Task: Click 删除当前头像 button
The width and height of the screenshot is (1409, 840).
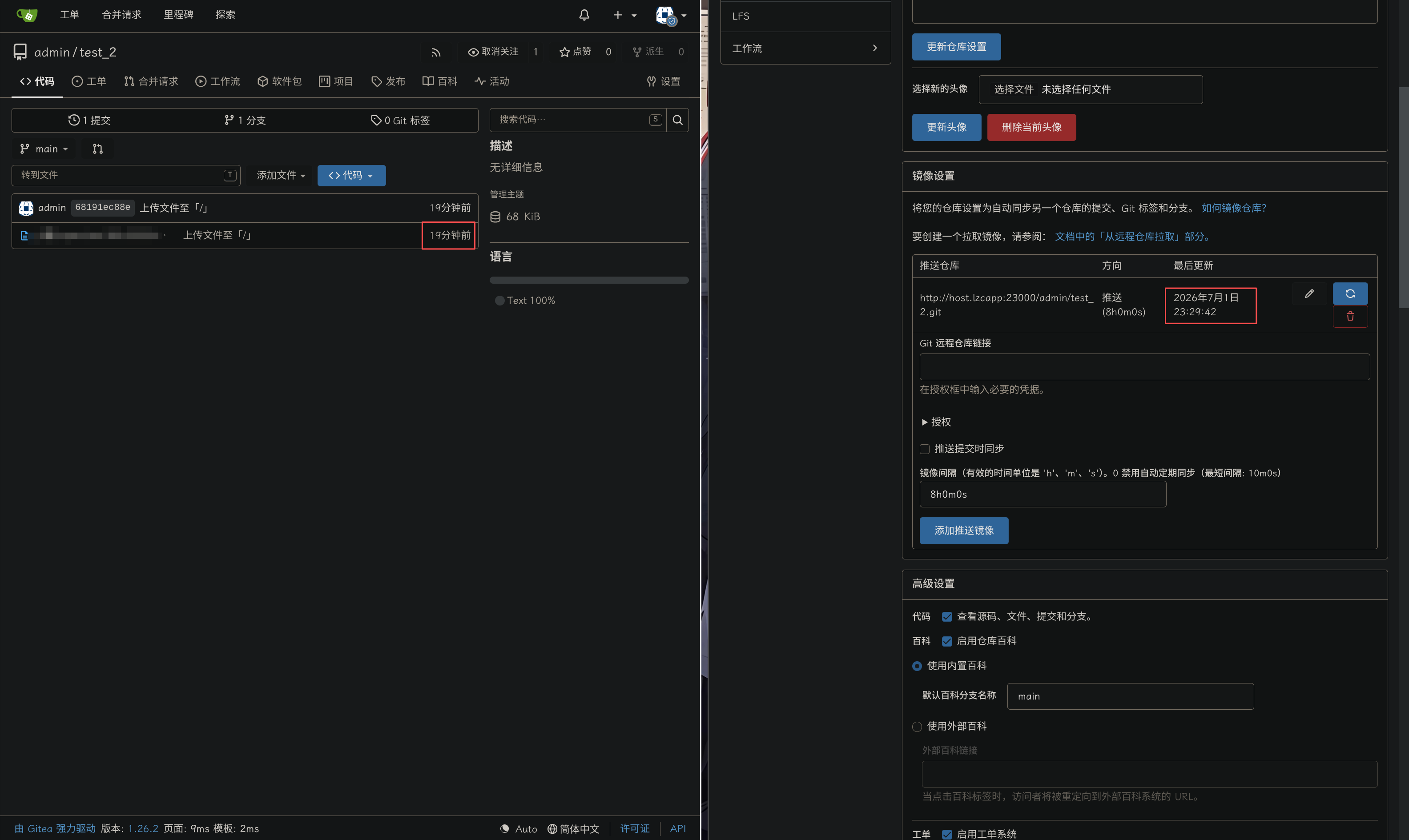Action: coord(1031,127)
